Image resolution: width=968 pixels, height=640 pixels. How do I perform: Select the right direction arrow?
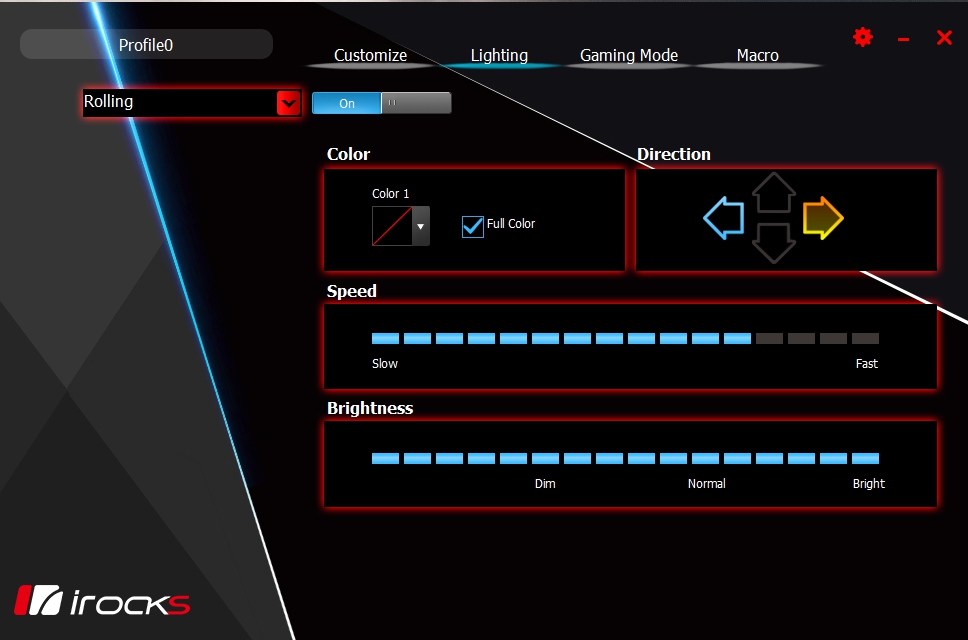point(823,218)
